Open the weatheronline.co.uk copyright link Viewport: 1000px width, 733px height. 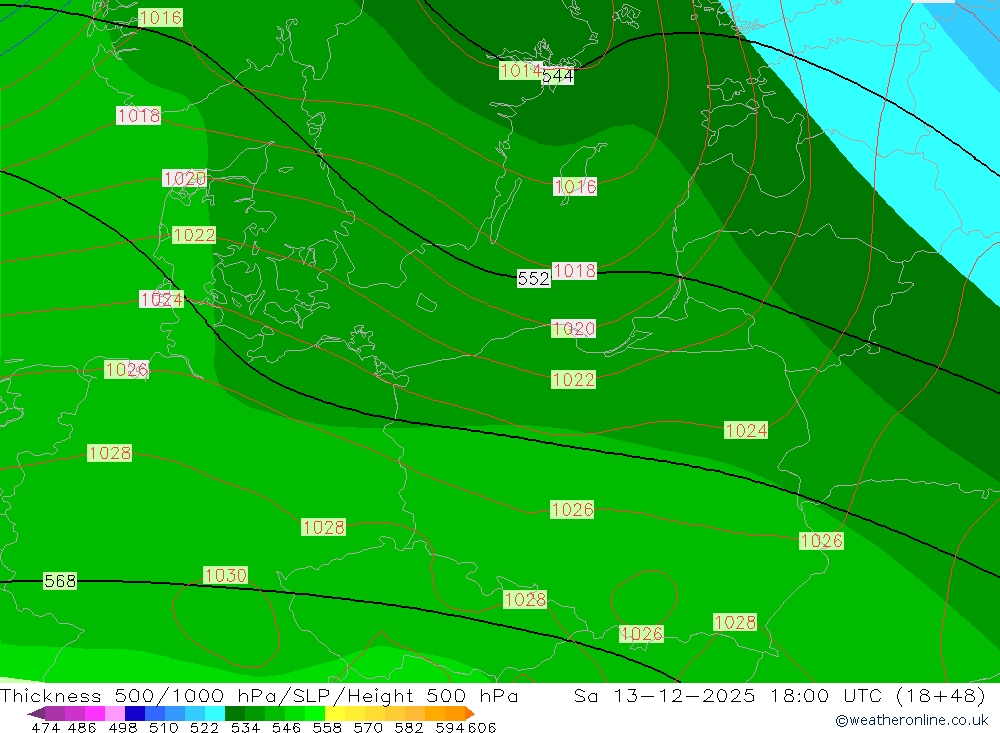pyautogui.click(x=911, y=720)
